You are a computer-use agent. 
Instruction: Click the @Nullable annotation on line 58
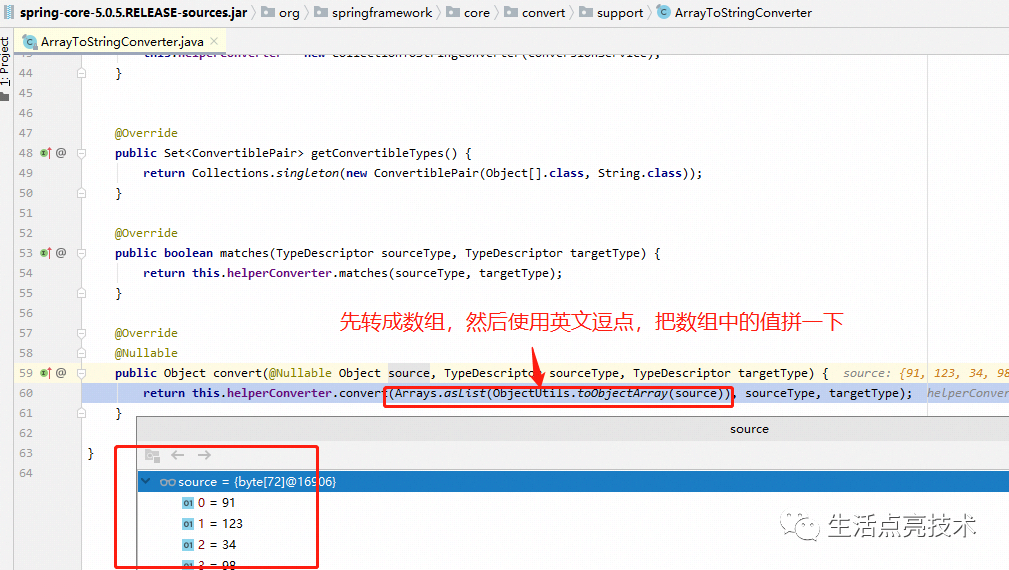pyautogui.click(x=146, y=353)
